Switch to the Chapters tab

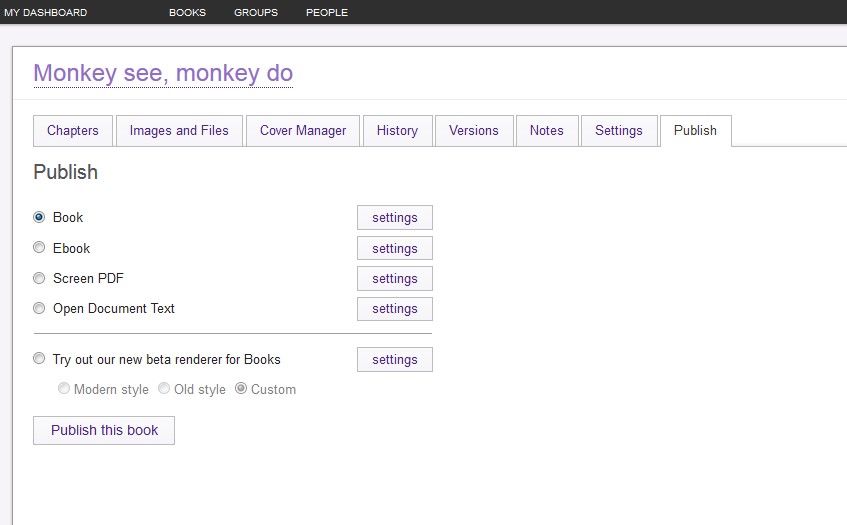(73, 131)
